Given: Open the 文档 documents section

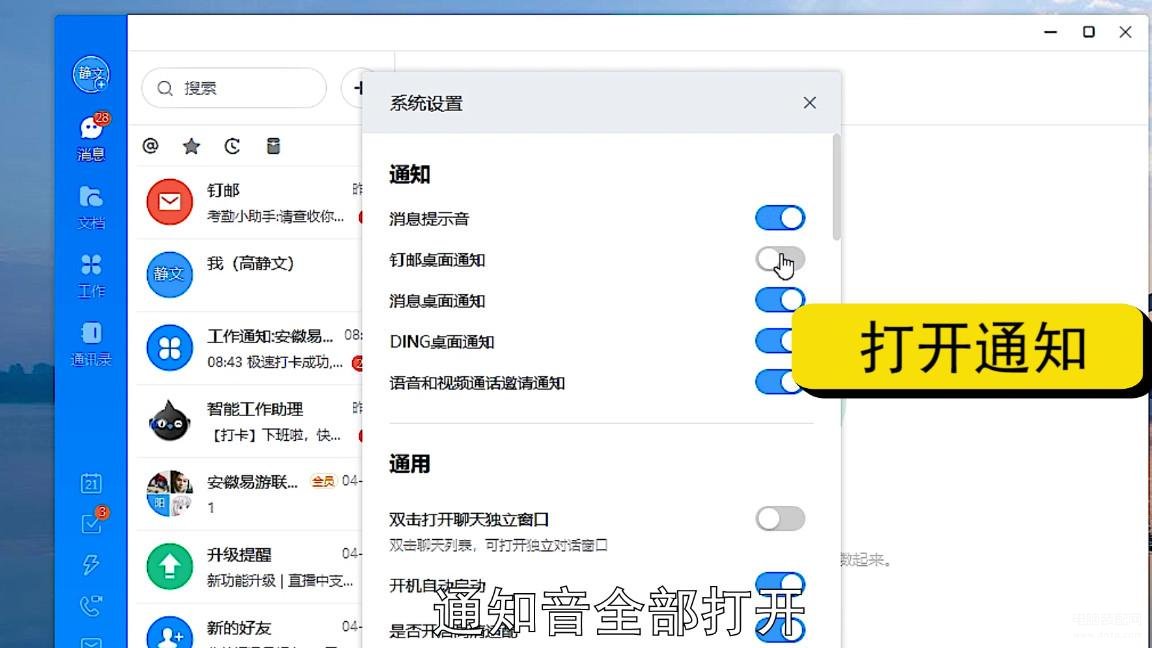Looking at the screenshot, I should coord(91,207).
